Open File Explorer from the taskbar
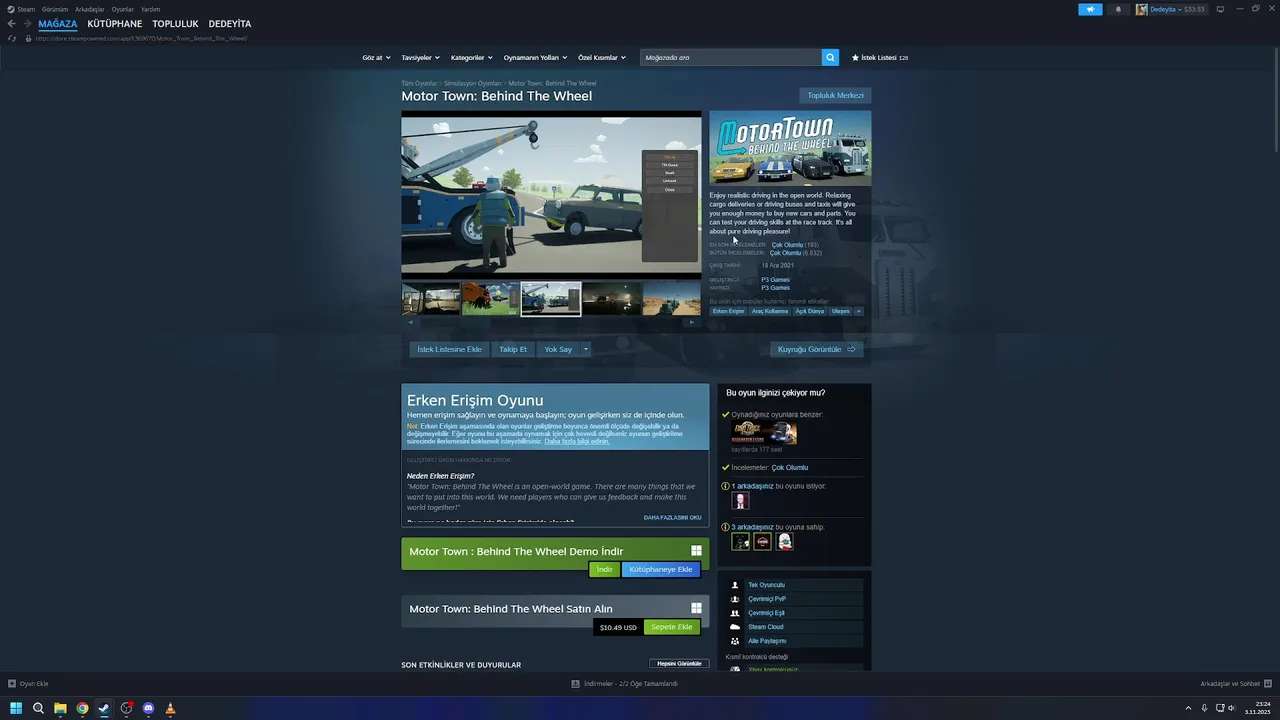 click(x=60, y=708)
